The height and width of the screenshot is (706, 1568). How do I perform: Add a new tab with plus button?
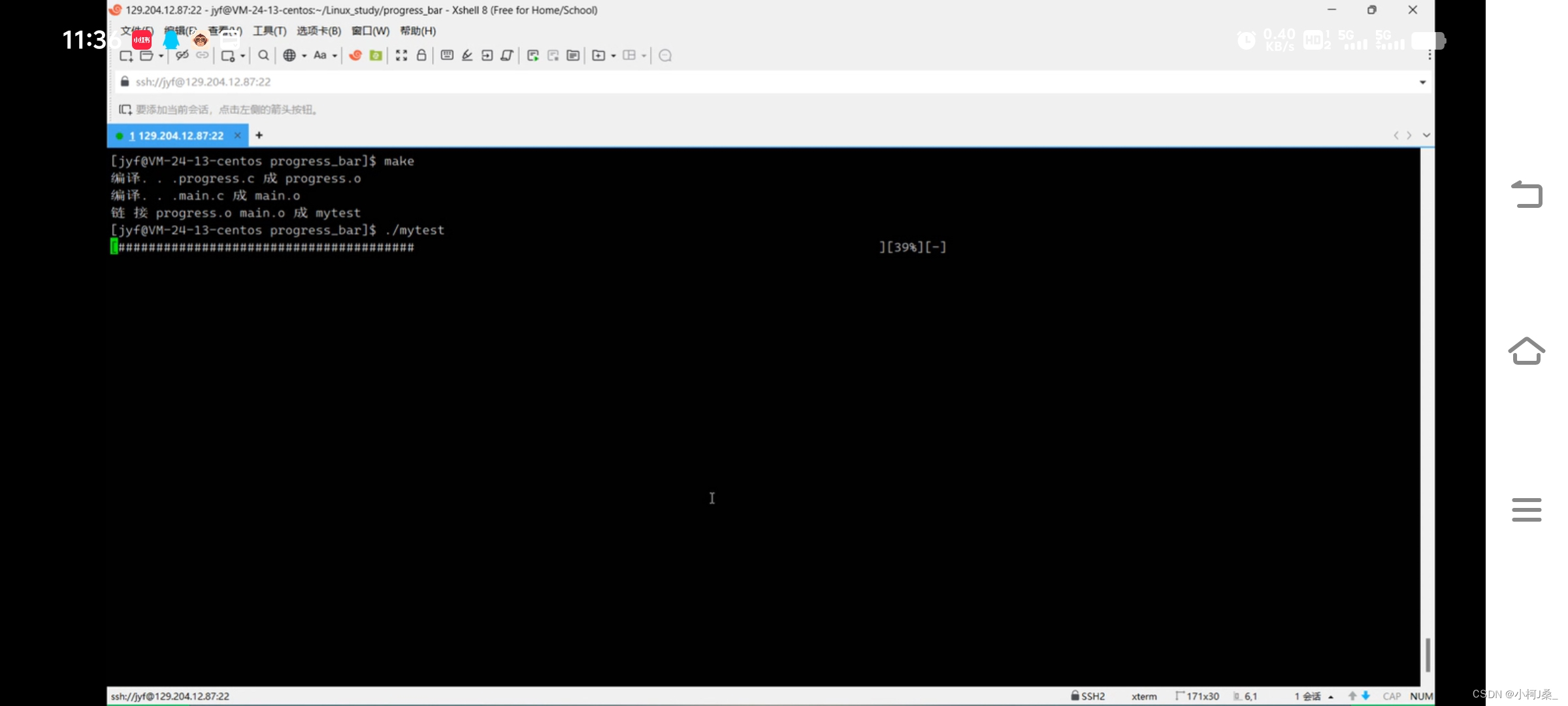coord(259,135)
